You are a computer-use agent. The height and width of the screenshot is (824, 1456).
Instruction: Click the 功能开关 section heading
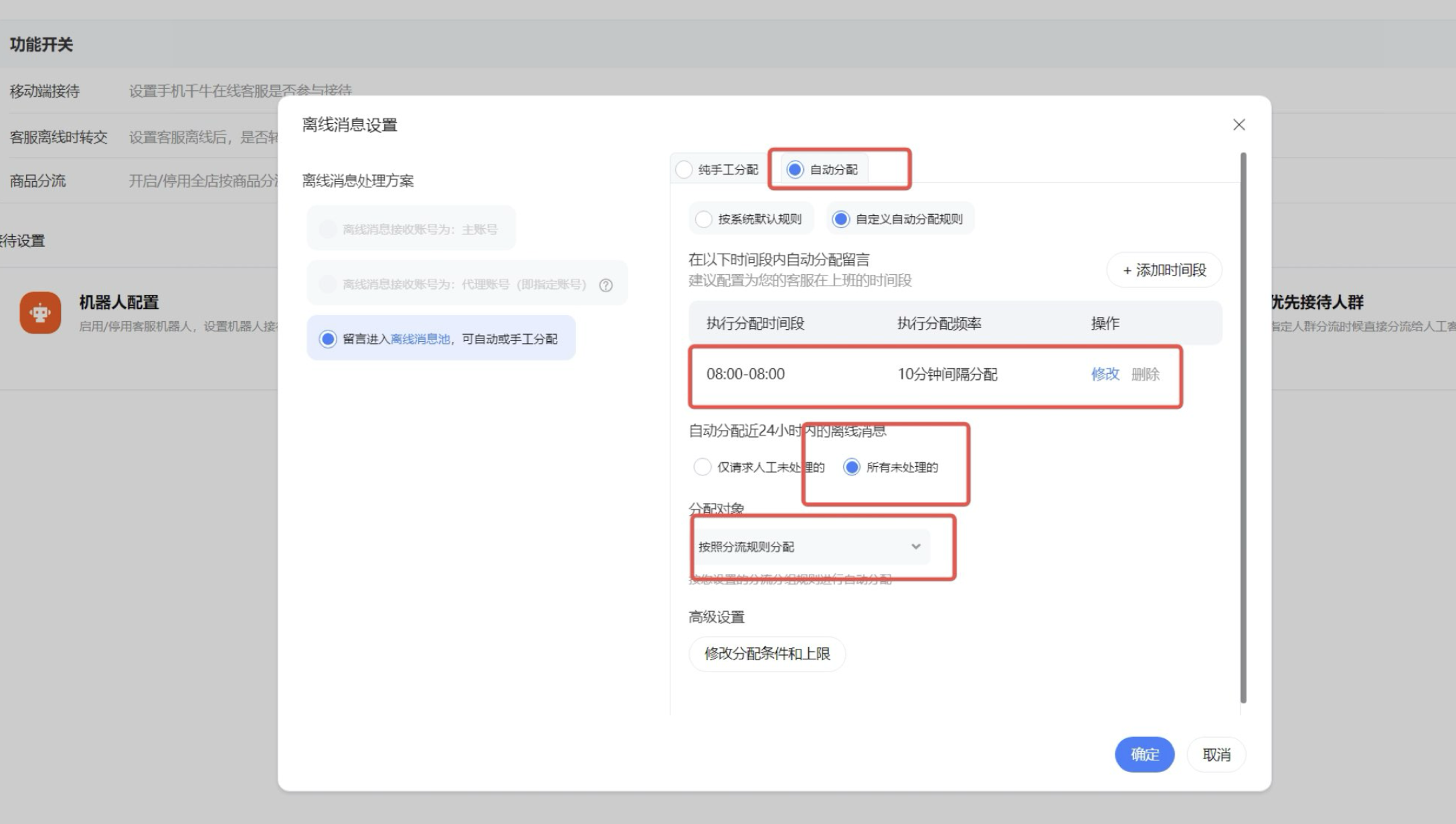(41, 44)
